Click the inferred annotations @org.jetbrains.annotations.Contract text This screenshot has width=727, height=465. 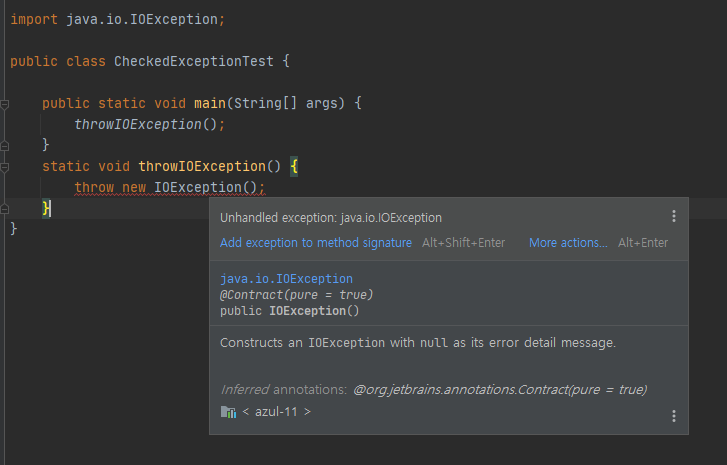500,389
